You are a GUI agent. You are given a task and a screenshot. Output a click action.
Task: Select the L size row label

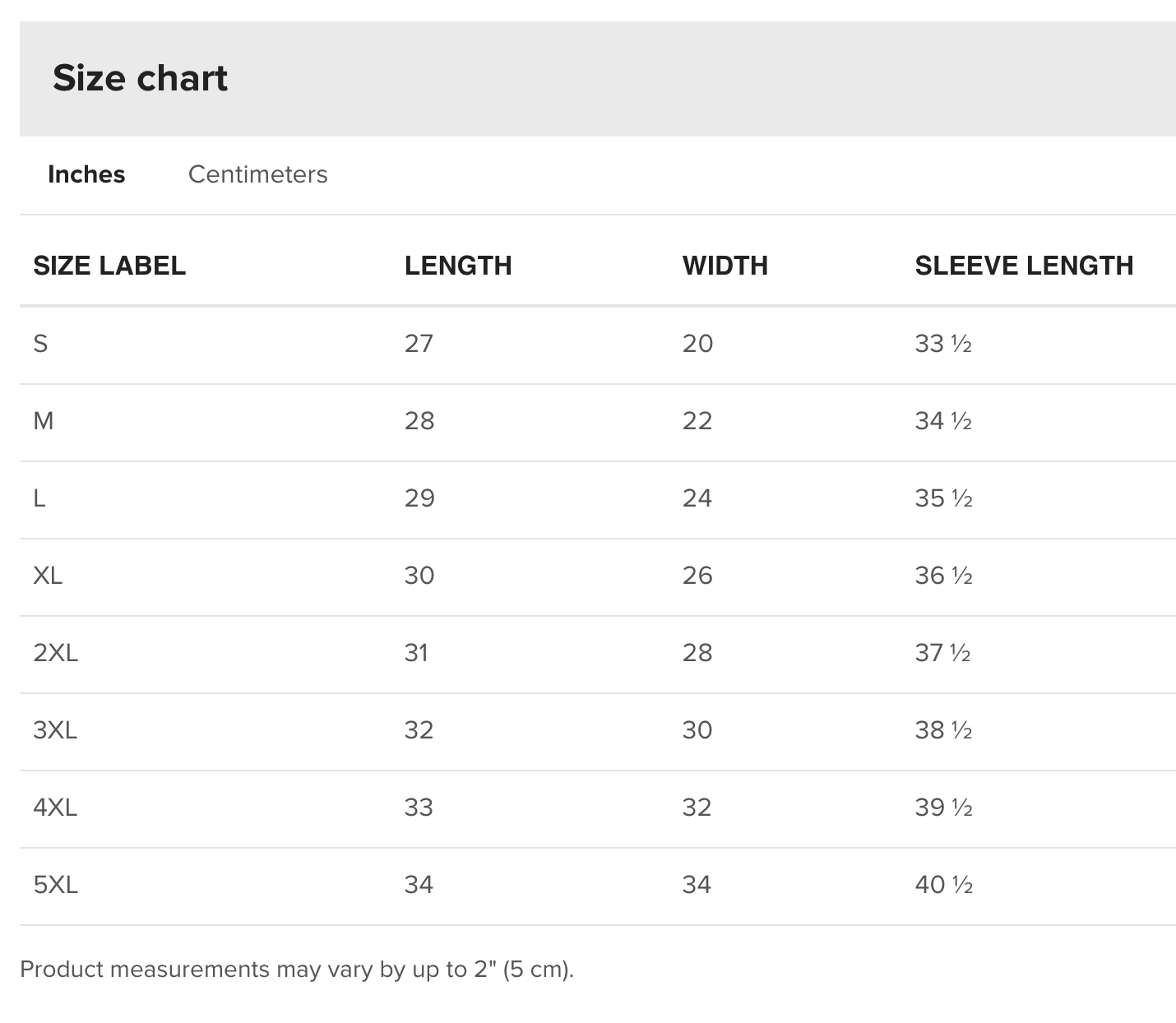click(x=39, y=498)
